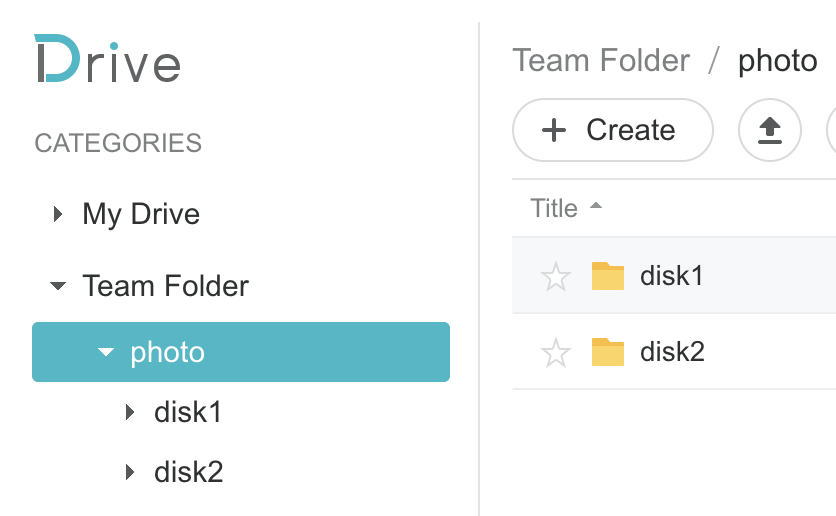
Task: Click the upload arrow icon button
Action: [x=769, y=130]
